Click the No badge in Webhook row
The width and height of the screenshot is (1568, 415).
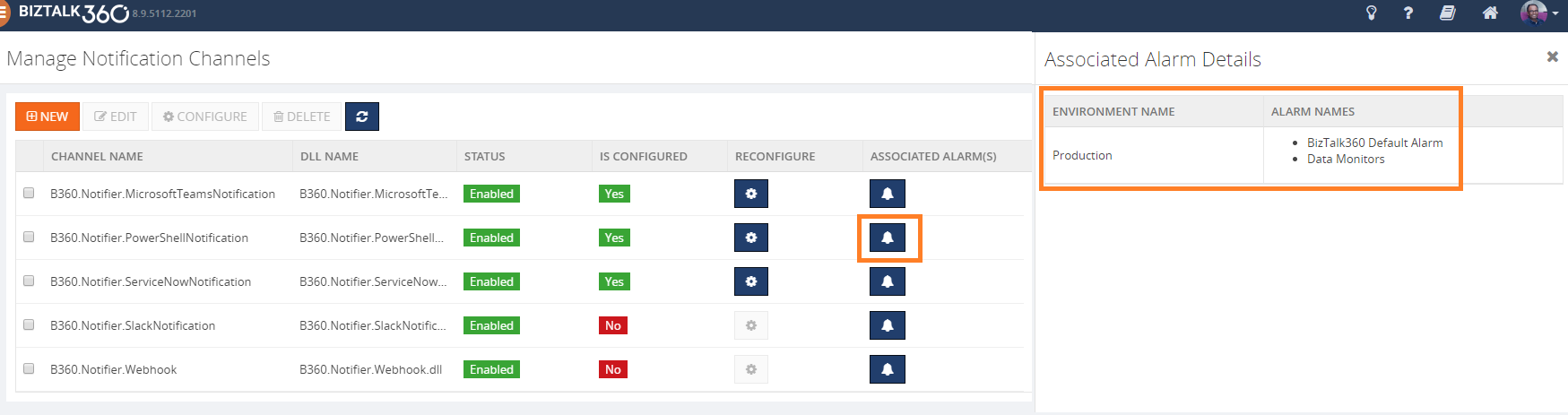pyautogui.click(x=613, y=369)
